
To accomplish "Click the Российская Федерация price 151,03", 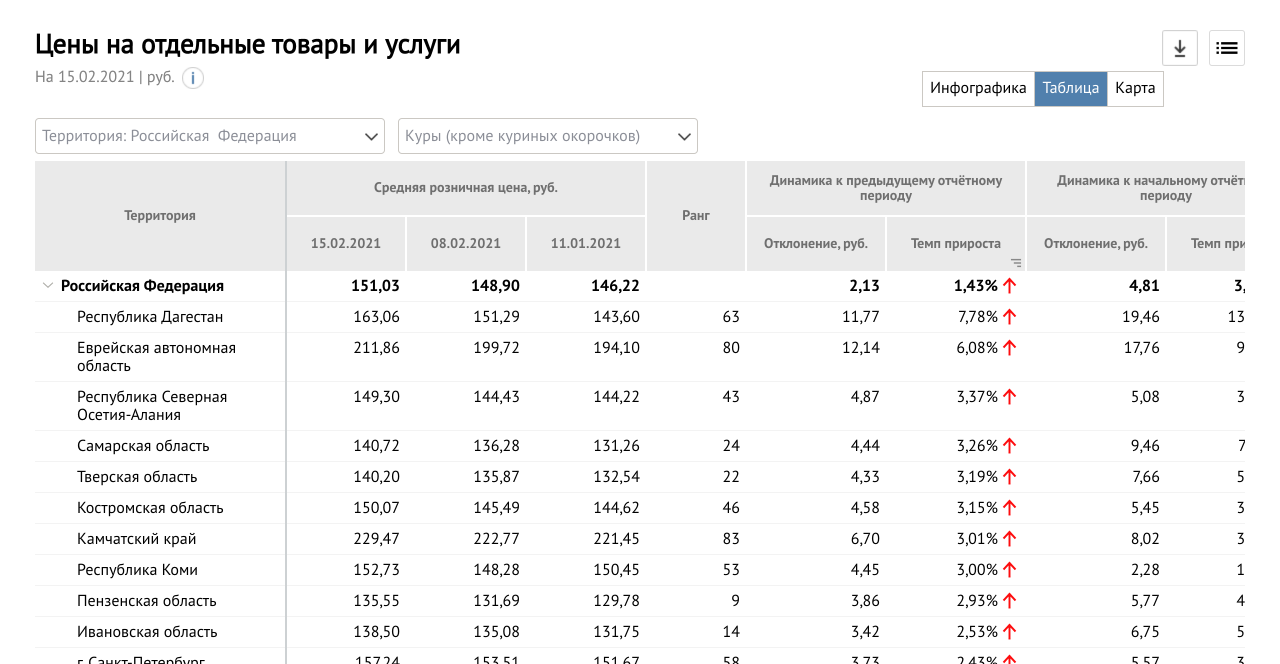I will (375, 286).
